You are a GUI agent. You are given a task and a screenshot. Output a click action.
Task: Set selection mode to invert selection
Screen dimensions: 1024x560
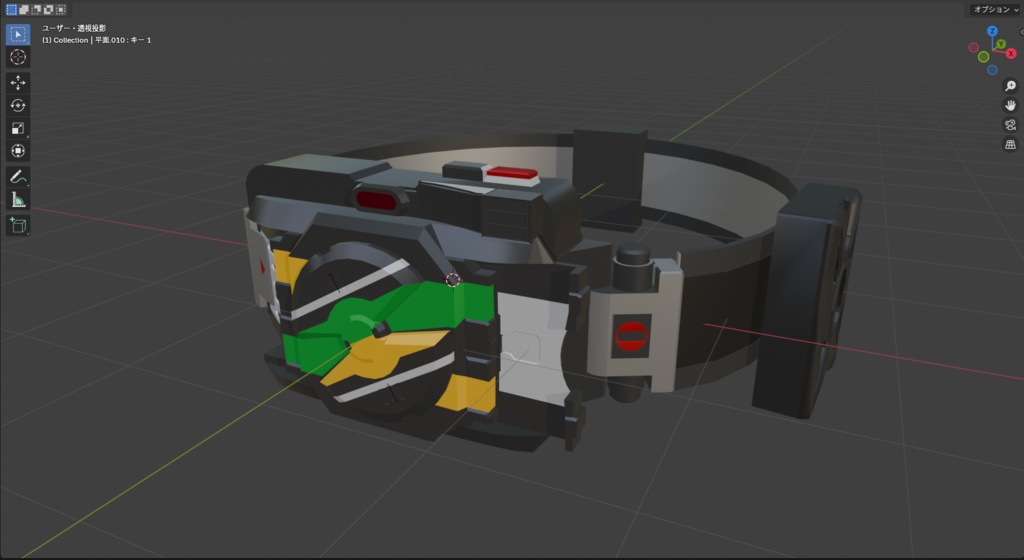(48, 9)
